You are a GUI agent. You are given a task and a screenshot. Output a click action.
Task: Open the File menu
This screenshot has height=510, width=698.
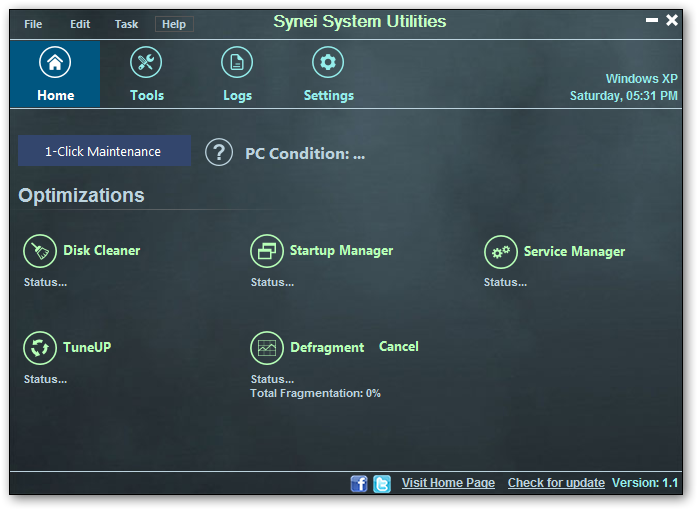coord(33,24)
